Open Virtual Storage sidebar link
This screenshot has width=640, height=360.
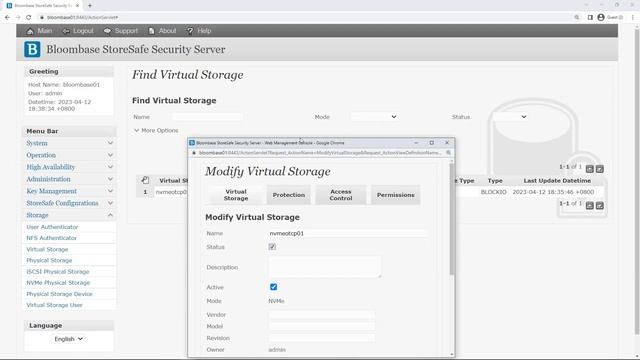point(47,249)
